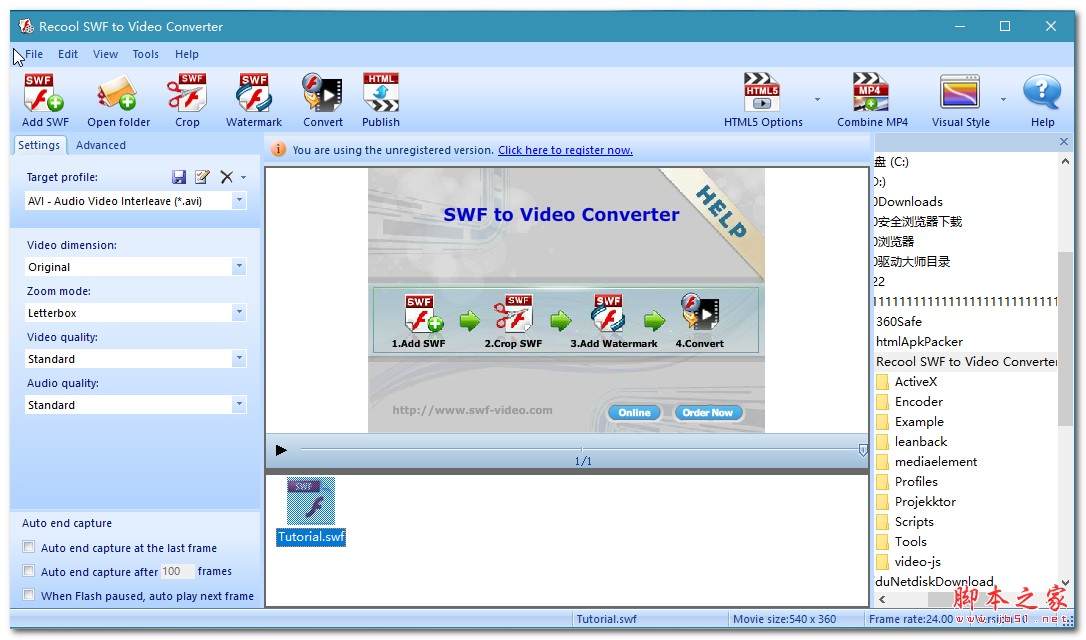Viewport: 1086px width, 640px height.
Task: Open the target profile actions dropdown arrow
Action: (244, 178)
